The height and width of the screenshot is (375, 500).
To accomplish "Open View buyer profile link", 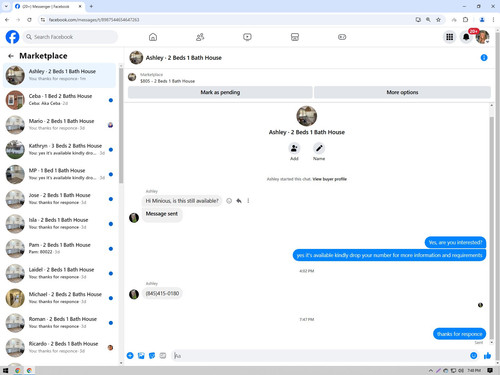I will click(x=329, y=179).
